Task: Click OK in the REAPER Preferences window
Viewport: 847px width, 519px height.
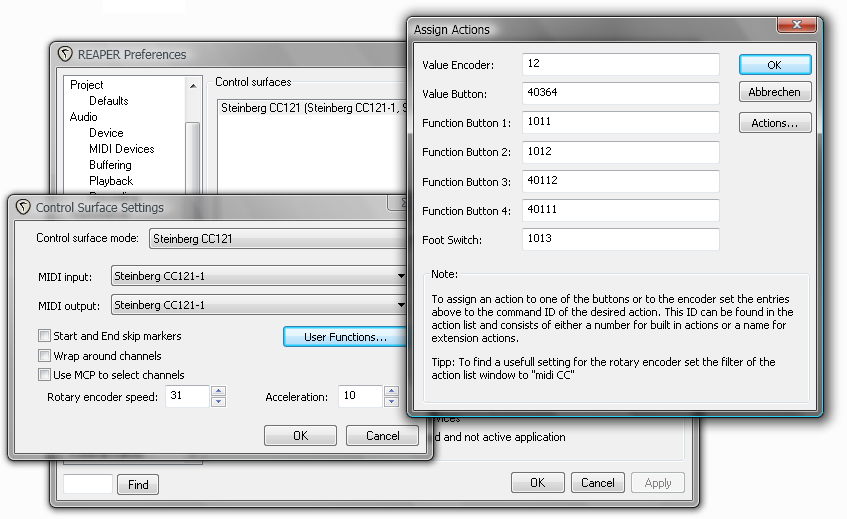Action: tap(537, 483)
